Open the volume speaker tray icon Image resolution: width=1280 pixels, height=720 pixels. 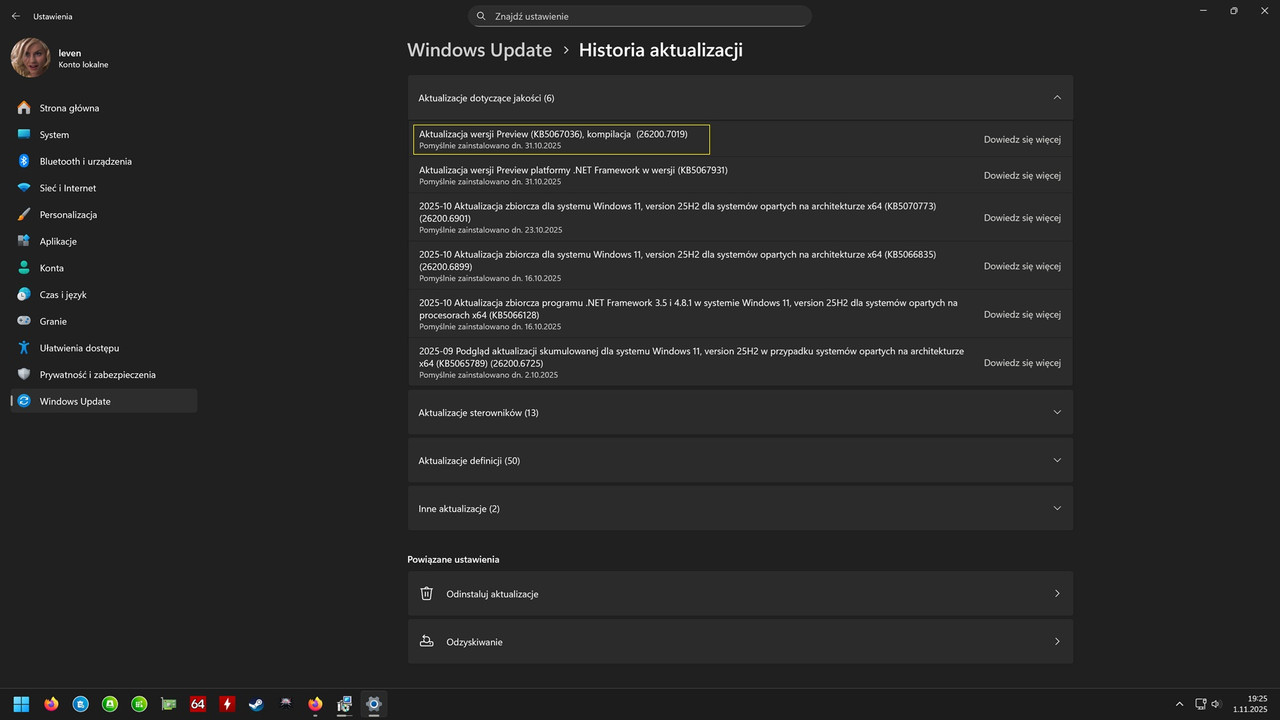click(1216, 704)
